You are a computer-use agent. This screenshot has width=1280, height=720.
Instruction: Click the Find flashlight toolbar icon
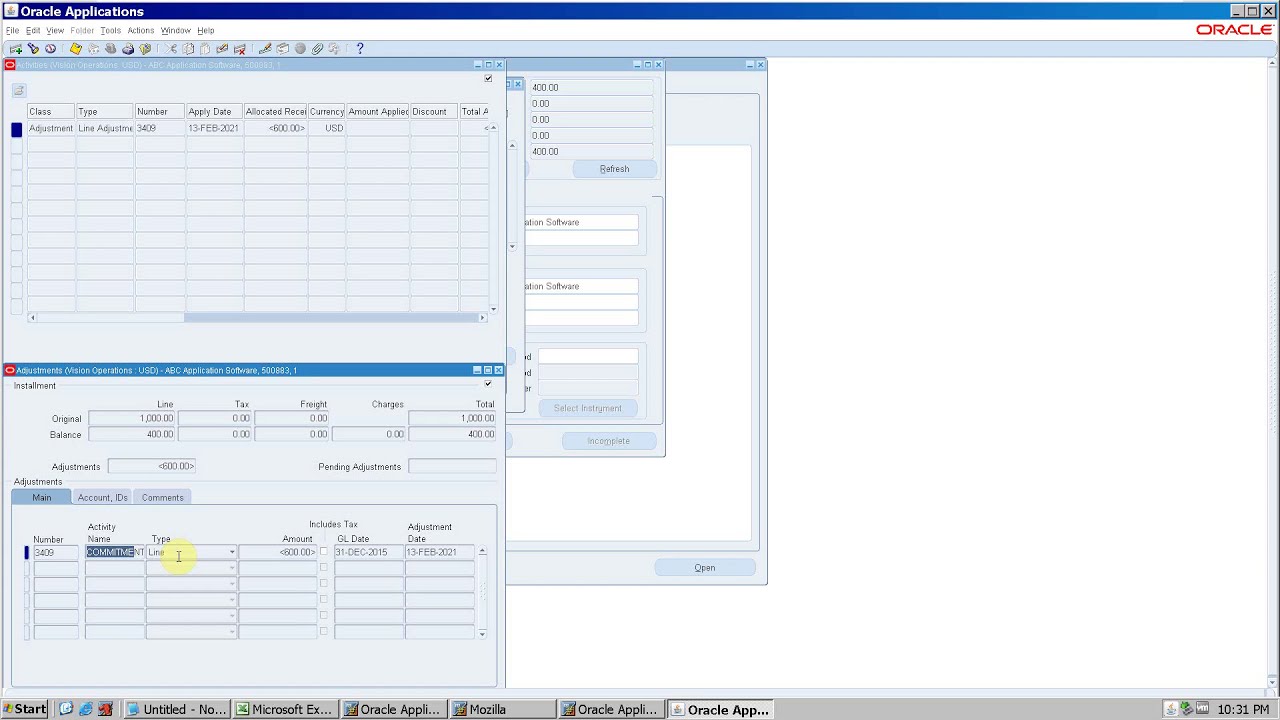coord(33,48)
